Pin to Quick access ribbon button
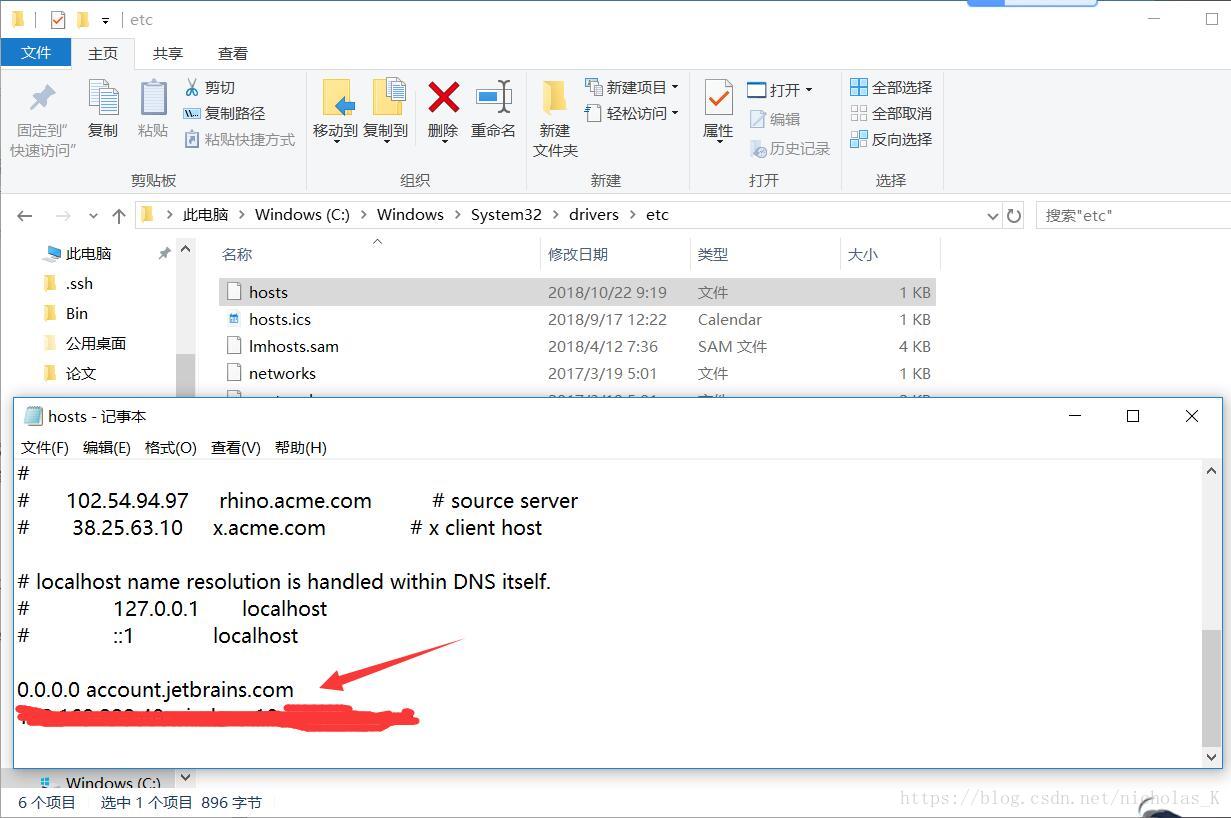Viewport: 1231px width, 818px height. (43, 120)
